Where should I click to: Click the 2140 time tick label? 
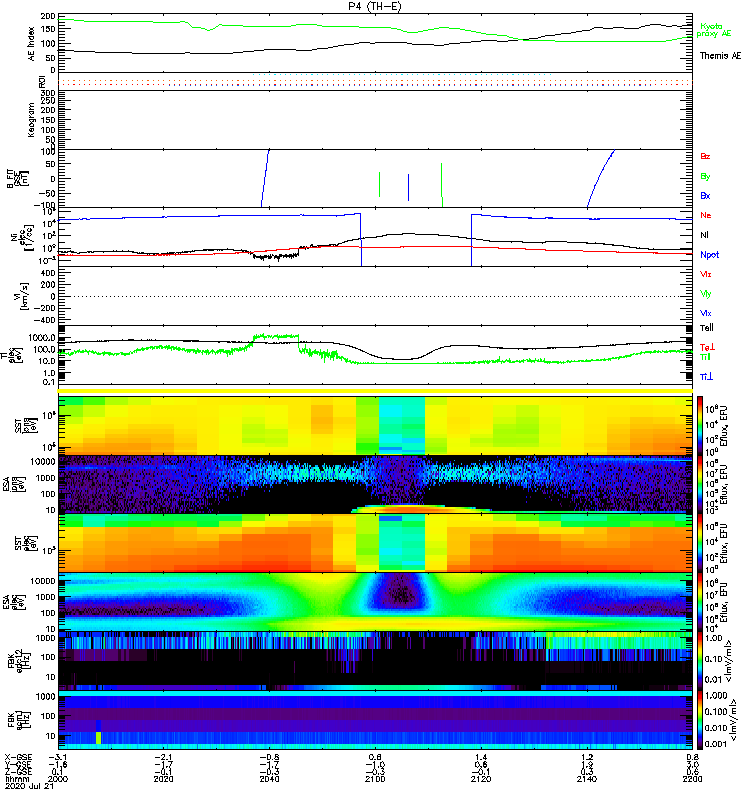click(x=587, y=779)
